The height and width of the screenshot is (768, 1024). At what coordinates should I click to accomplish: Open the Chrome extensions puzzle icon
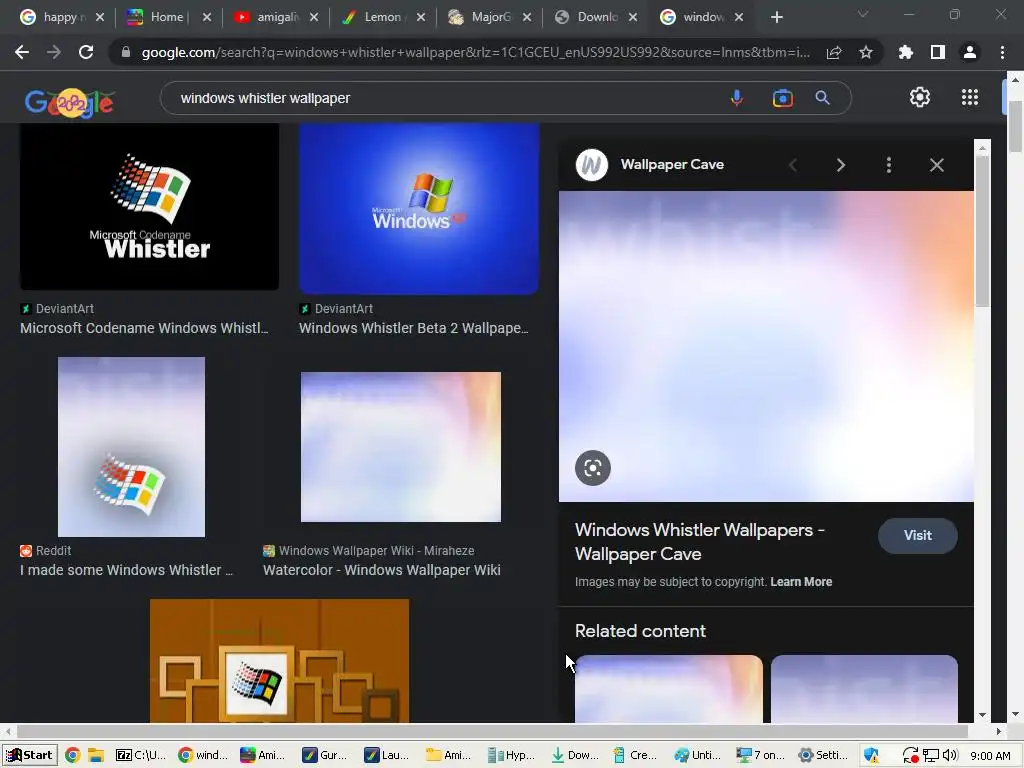click(905, 52)
